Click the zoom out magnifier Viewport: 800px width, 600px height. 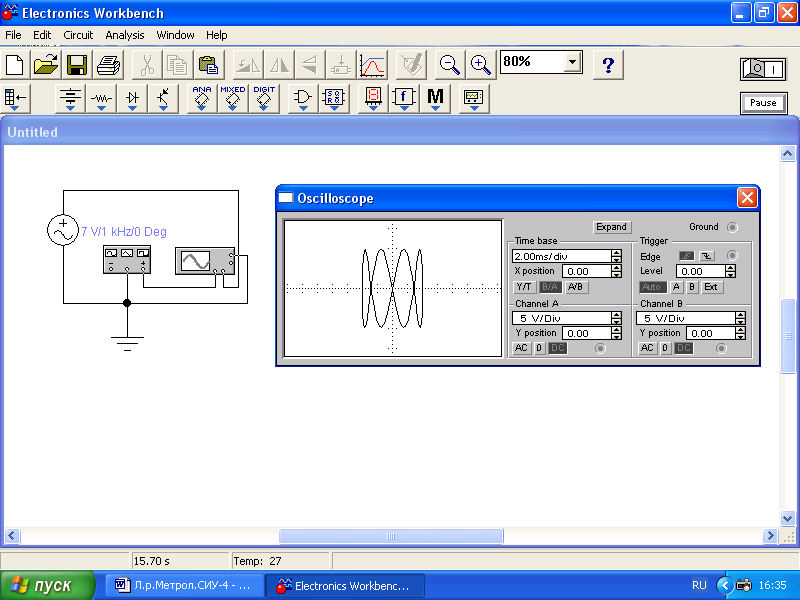[x=449, y=65]
